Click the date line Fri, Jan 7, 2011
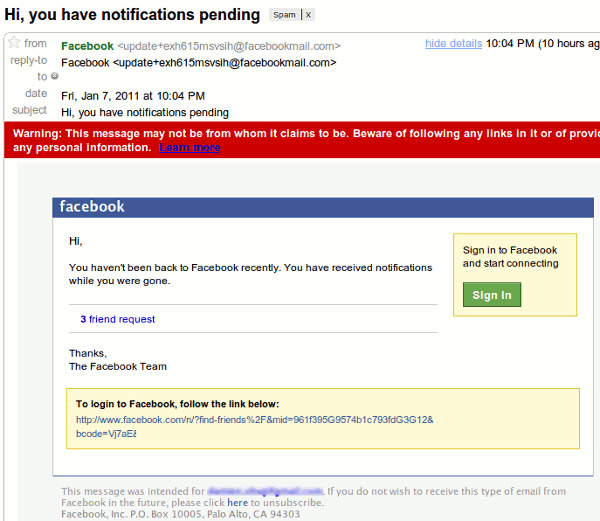The image size is (600, 521). point(133,96)
